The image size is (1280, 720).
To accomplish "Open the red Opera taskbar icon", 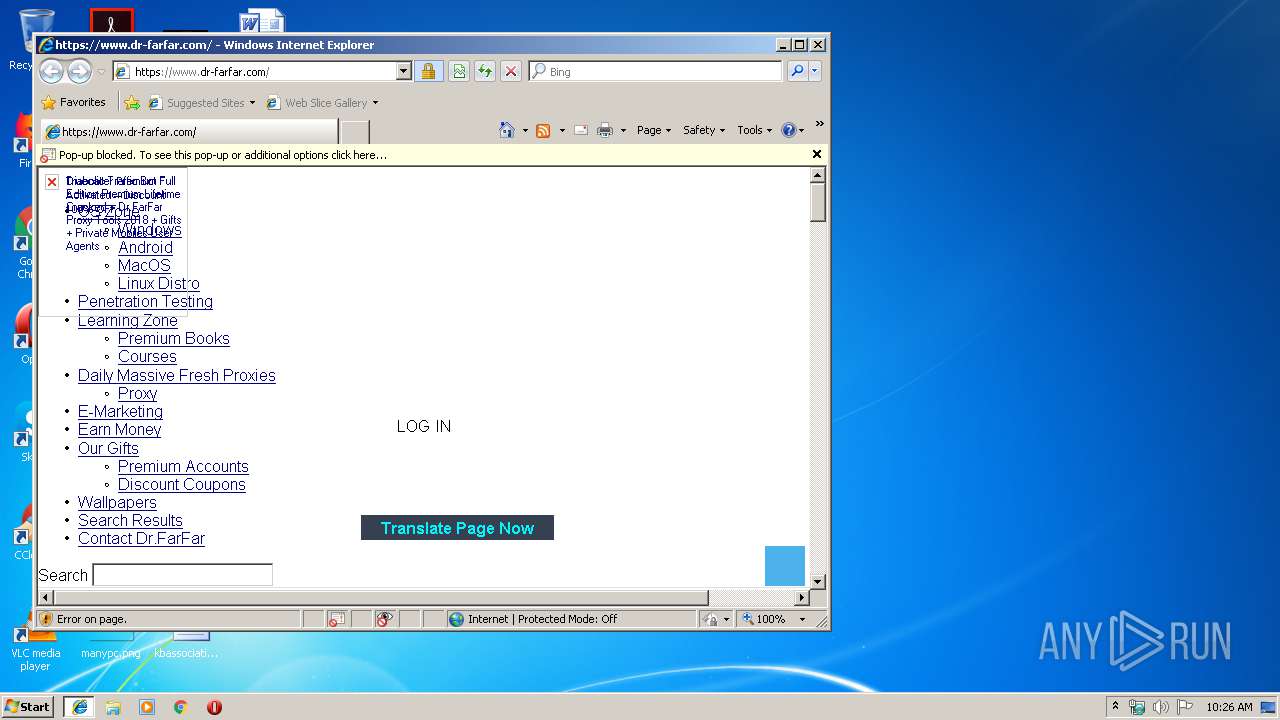I will (214, 707).
